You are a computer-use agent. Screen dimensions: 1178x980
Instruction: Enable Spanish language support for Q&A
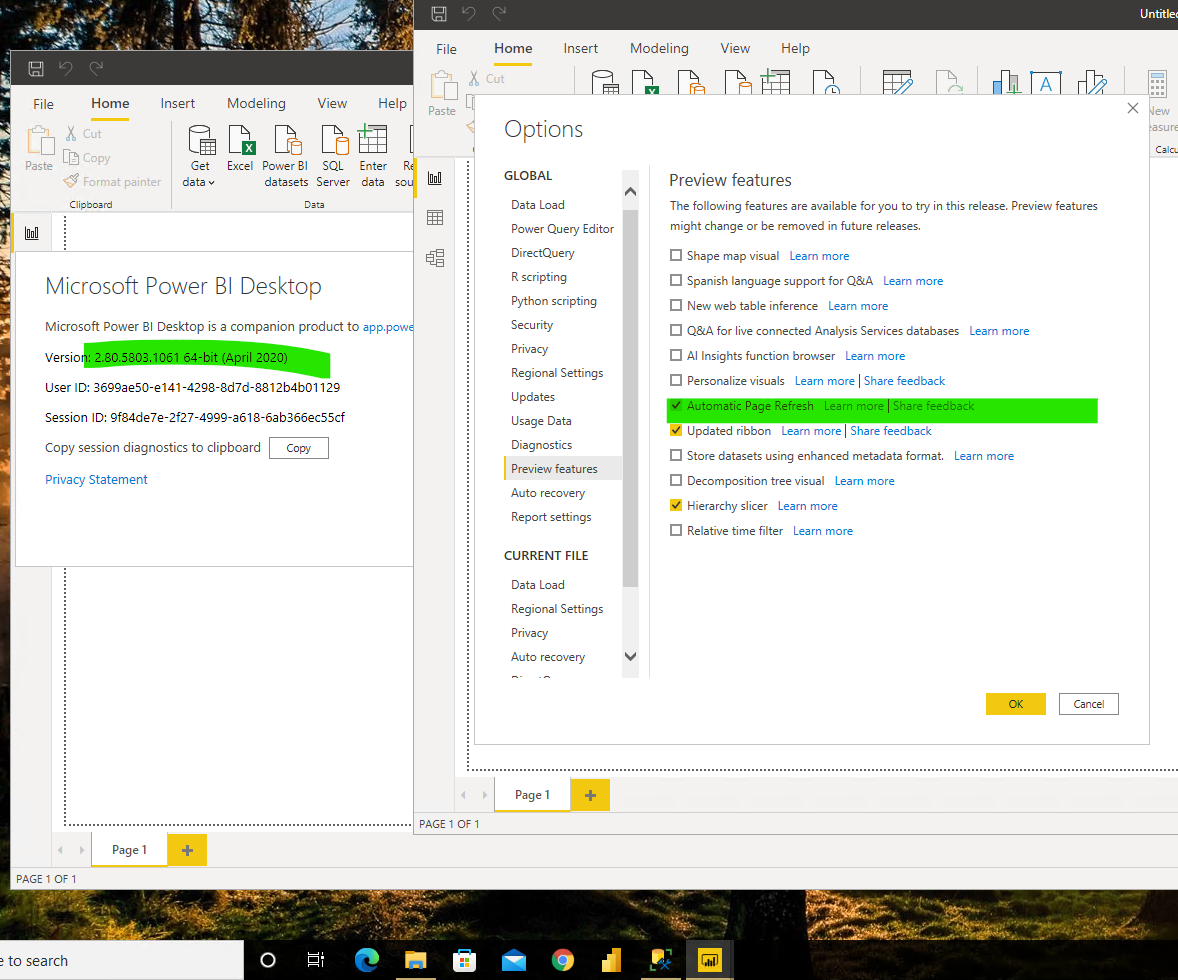(676, 280)
